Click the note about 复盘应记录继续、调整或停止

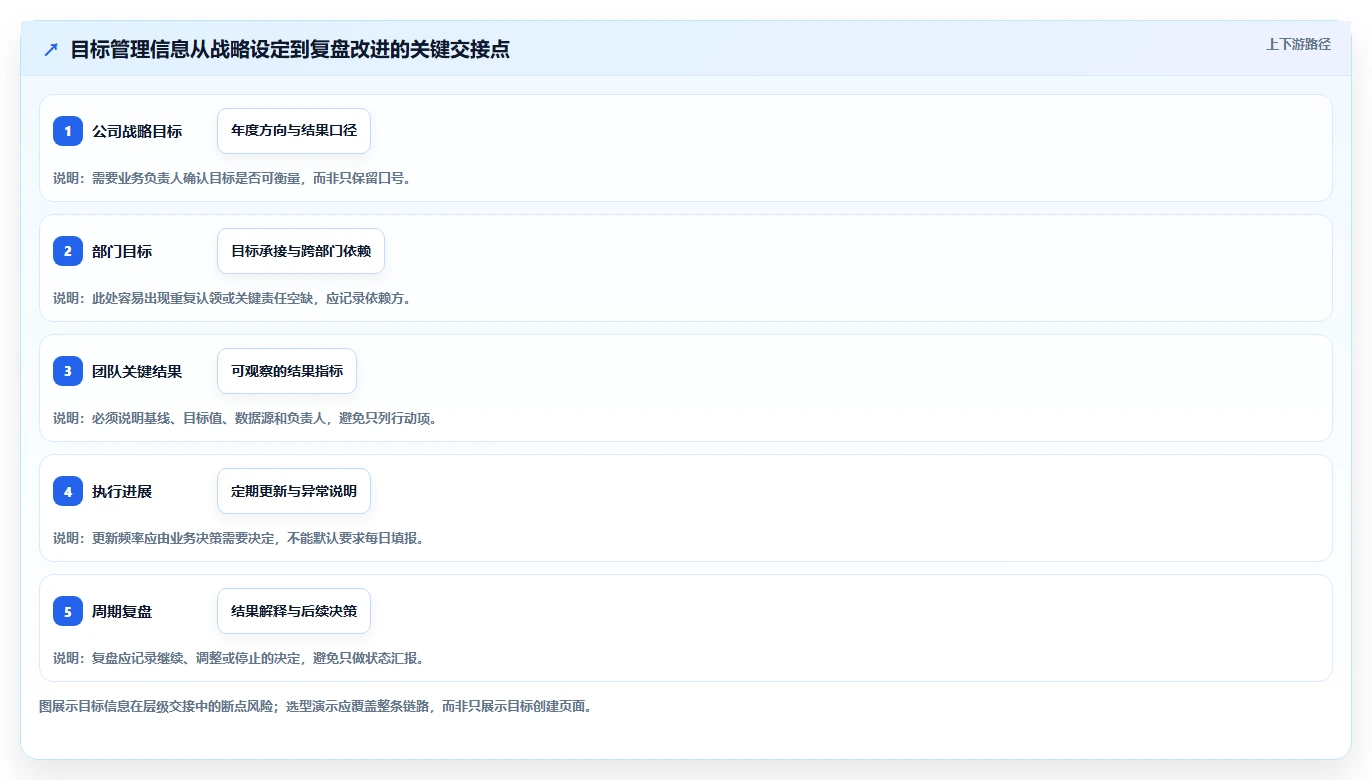point(239,658)
